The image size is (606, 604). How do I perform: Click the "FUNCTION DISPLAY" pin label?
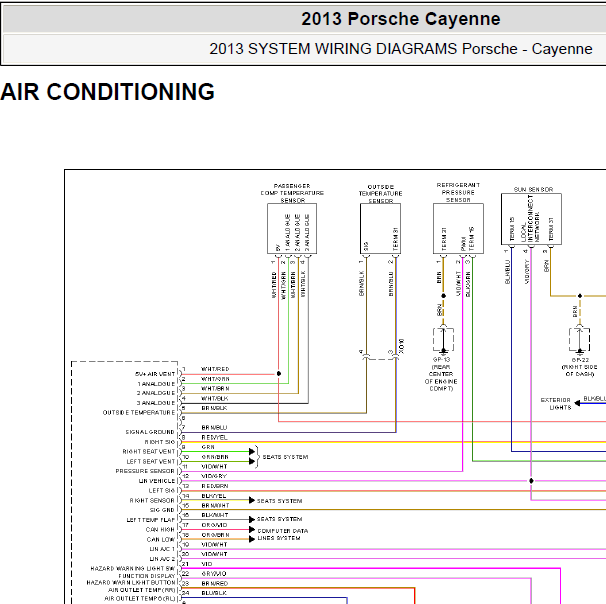coord(147,576)
